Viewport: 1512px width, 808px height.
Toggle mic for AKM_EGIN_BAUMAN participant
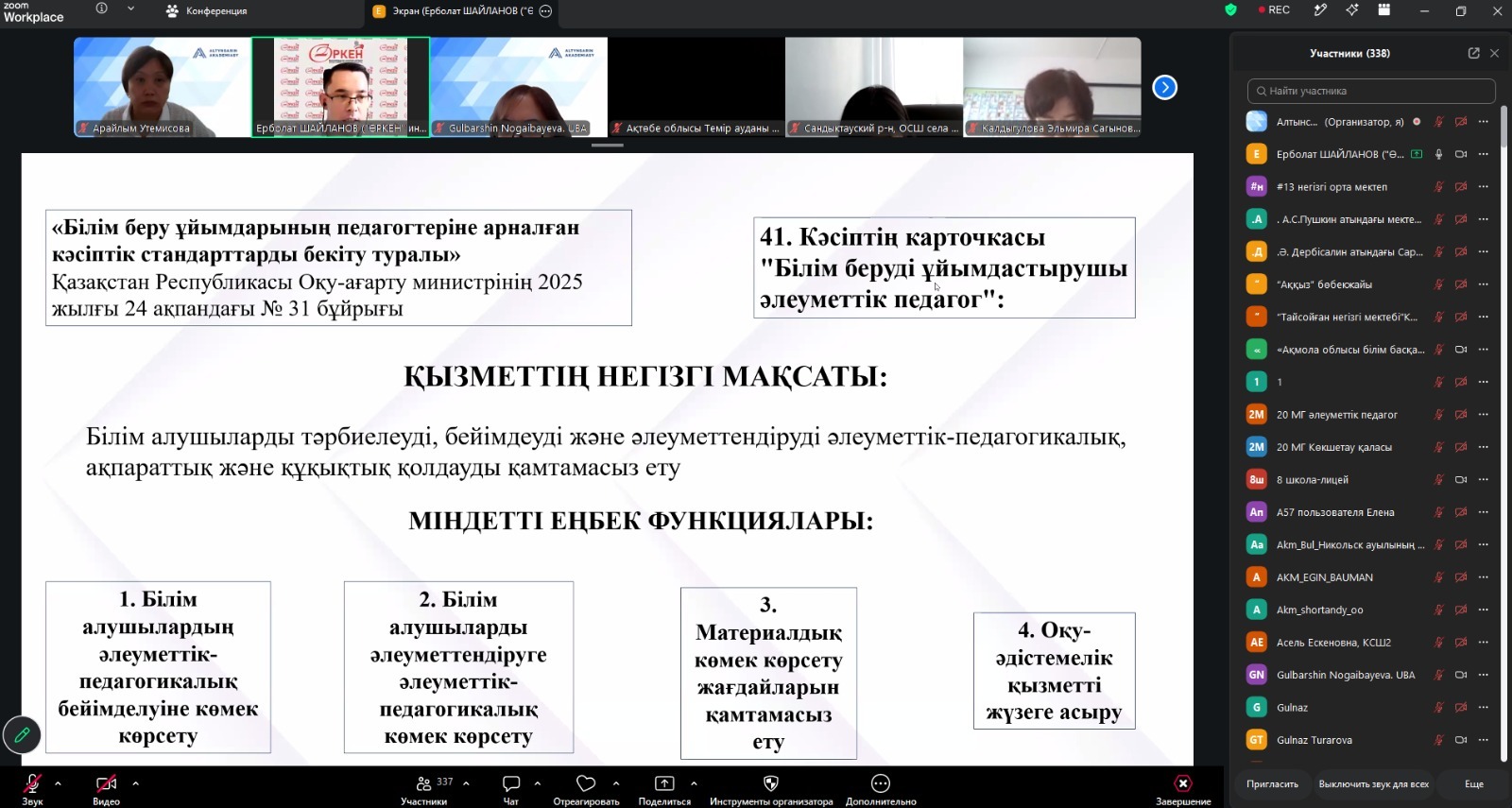(1439, 577)
